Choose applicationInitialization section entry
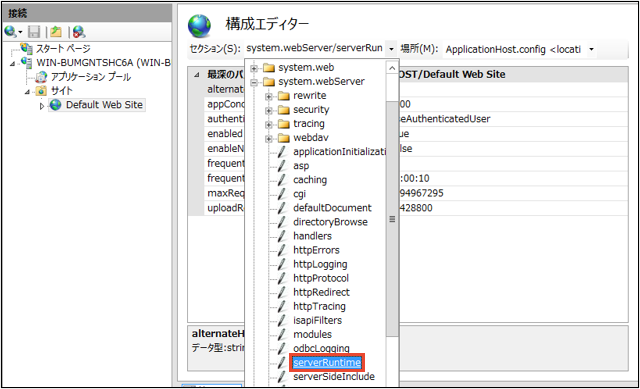This screenshot has height=389, width=640. 339,151
